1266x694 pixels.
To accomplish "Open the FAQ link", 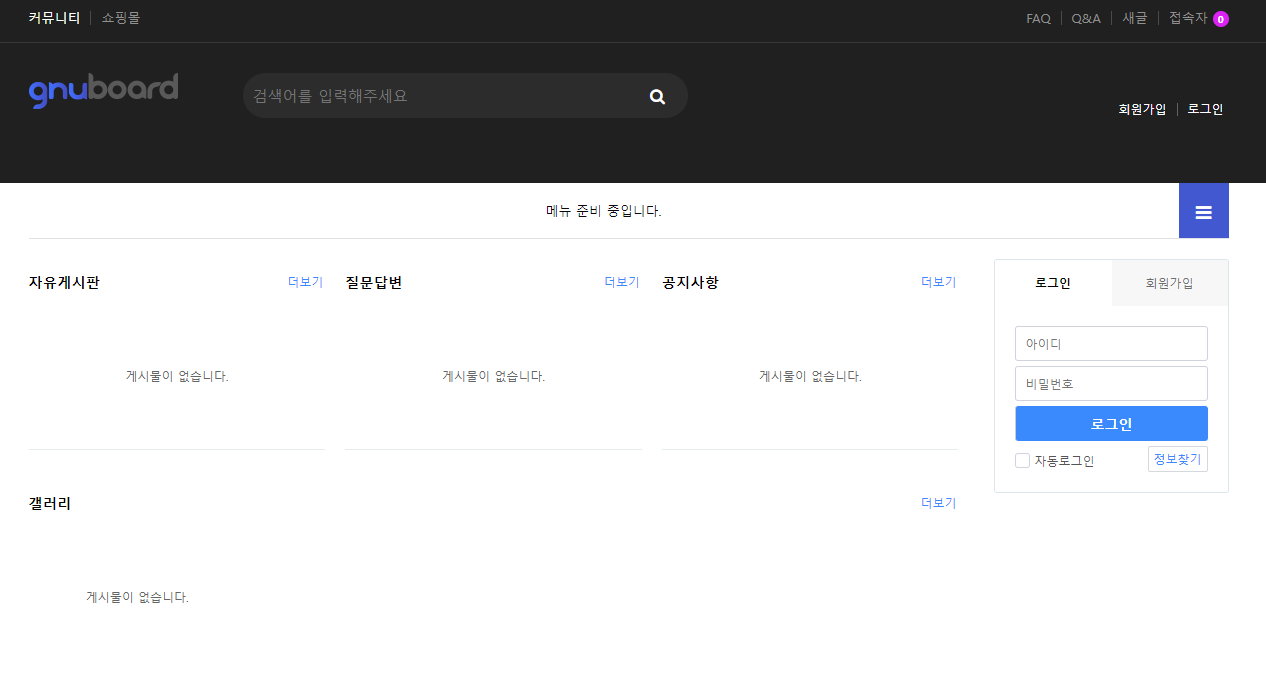I will click(x=1038, y=18).
